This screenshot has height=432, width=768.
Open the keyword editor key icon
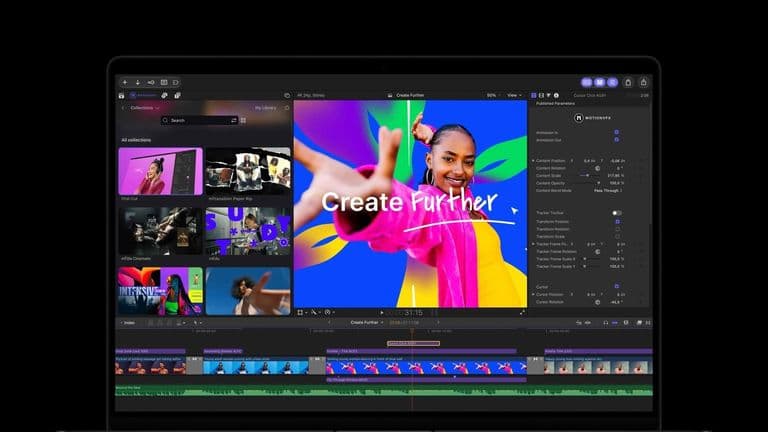(151, 82)
